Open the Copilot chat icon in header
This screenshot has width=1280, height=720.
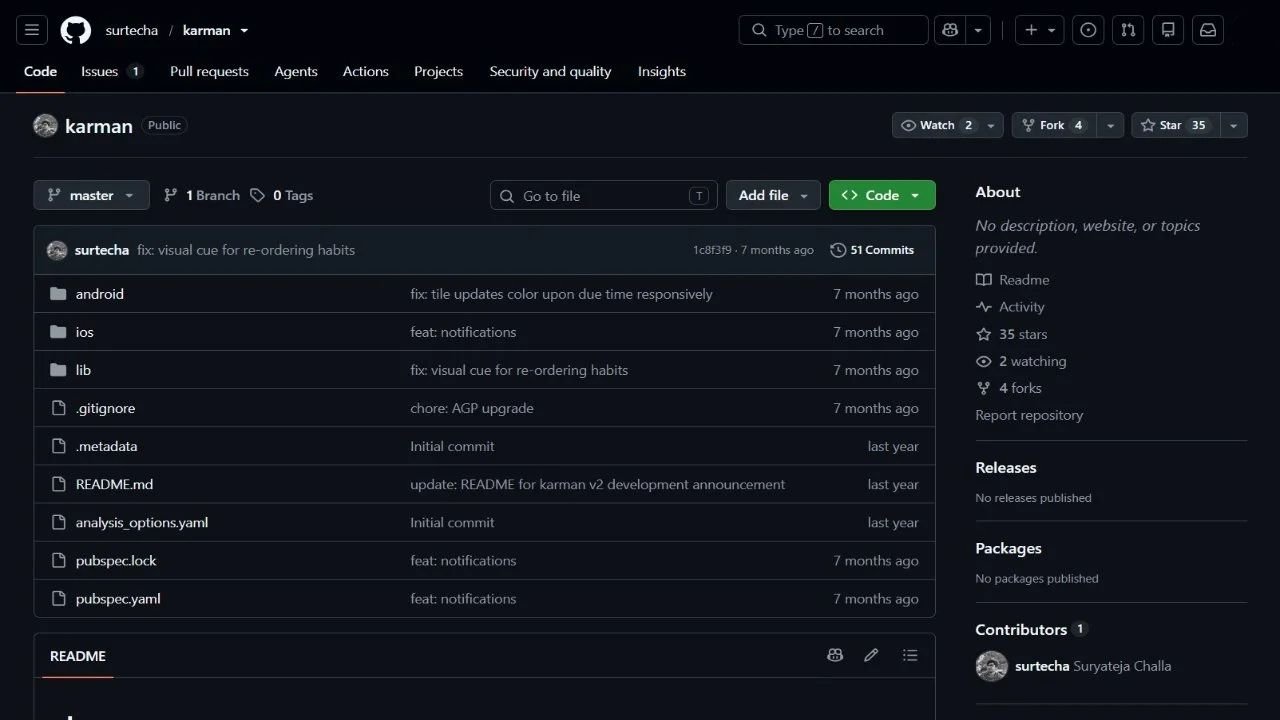(x=949, y=30)
